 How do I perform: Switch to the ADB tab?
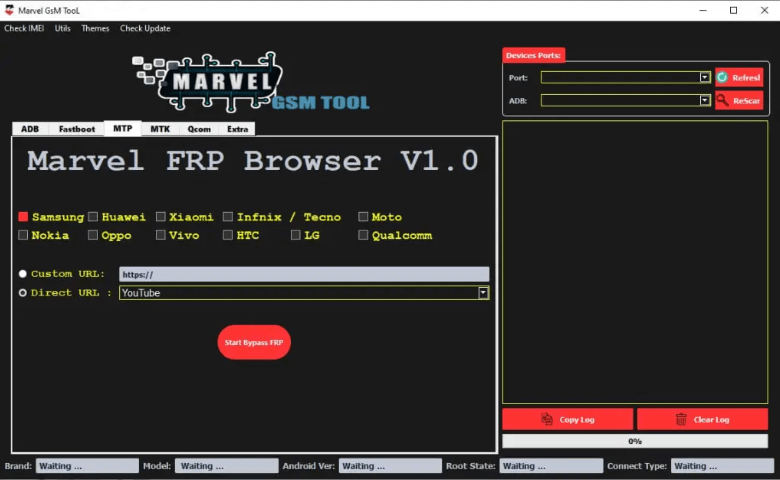click(x=30, y=129)
